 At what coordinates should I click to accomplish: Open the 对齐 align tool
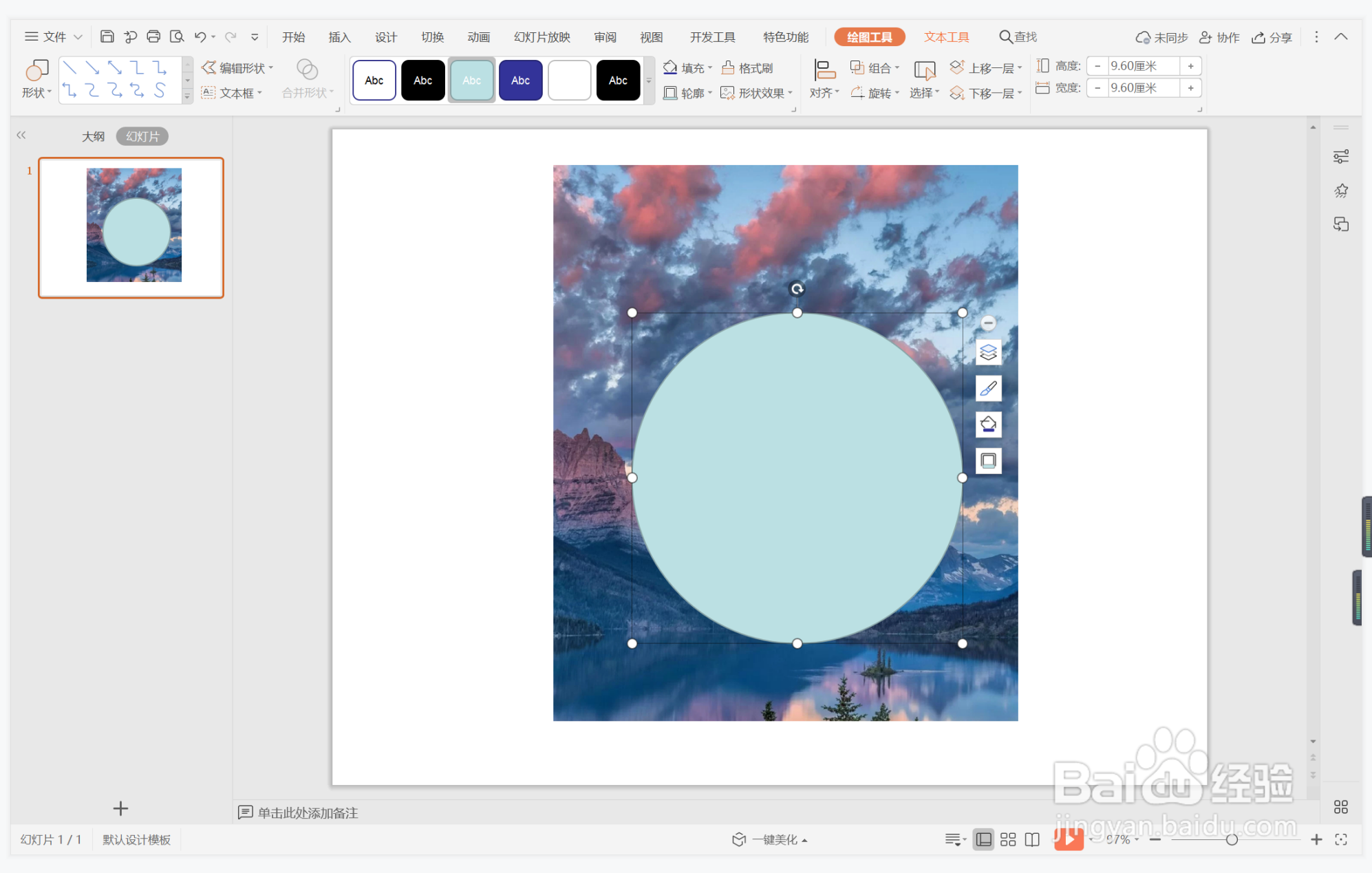pos(824,78)
